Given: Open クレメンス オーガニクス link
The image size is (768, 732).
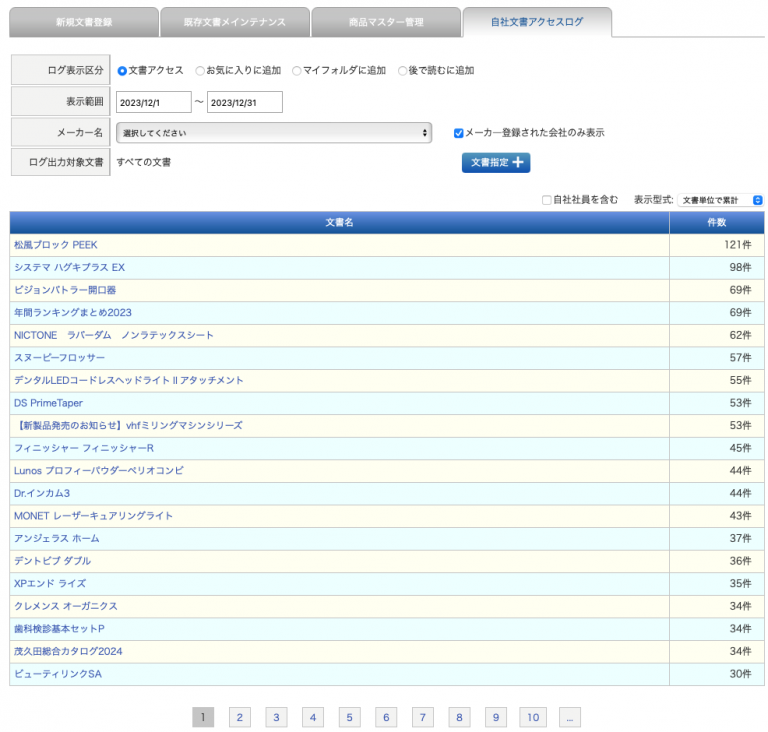Looking at the screenshot, I should point(66,606).
